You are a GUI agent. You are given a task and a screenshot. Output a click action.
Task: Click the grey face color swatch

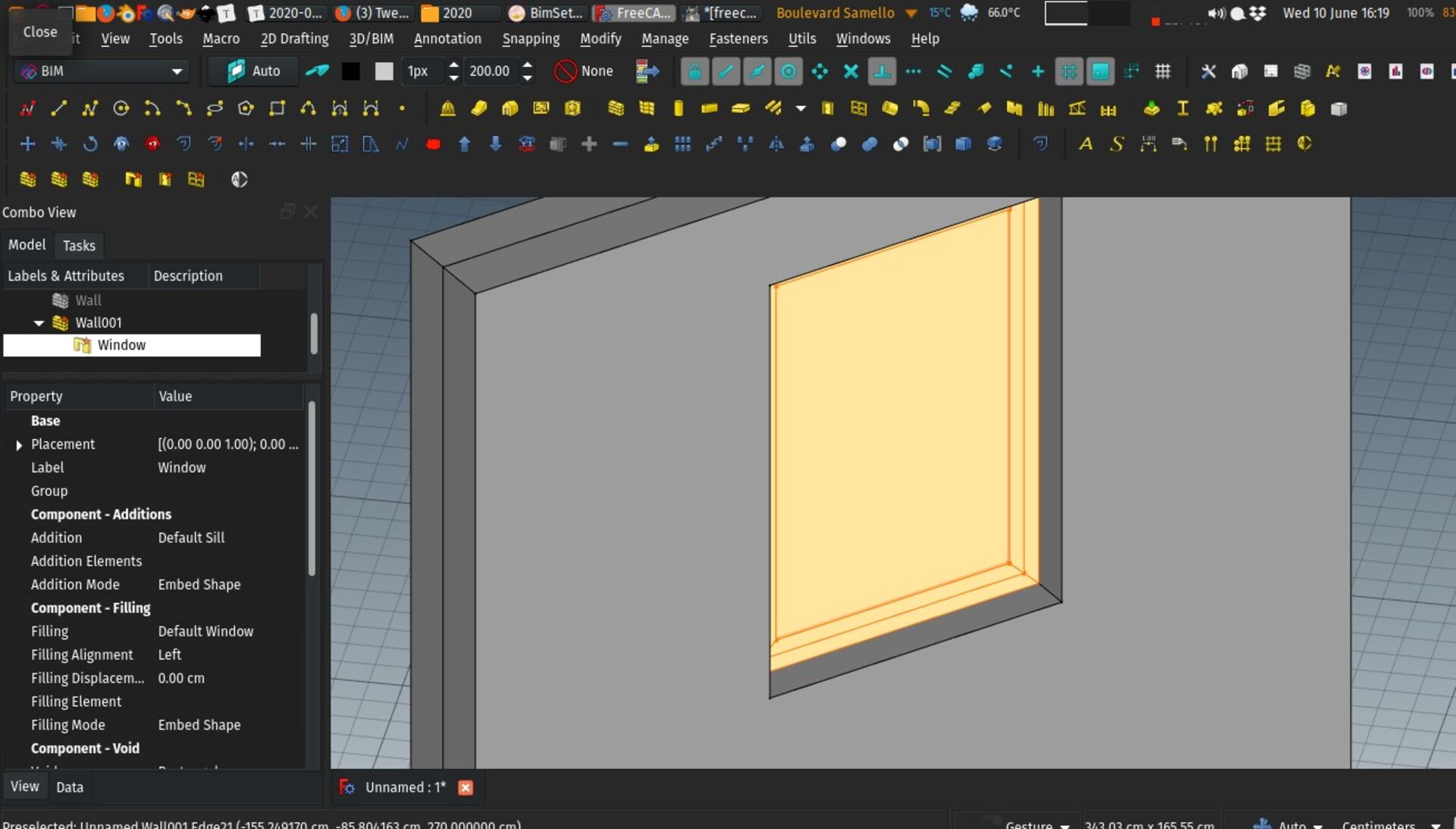[384, 71]
